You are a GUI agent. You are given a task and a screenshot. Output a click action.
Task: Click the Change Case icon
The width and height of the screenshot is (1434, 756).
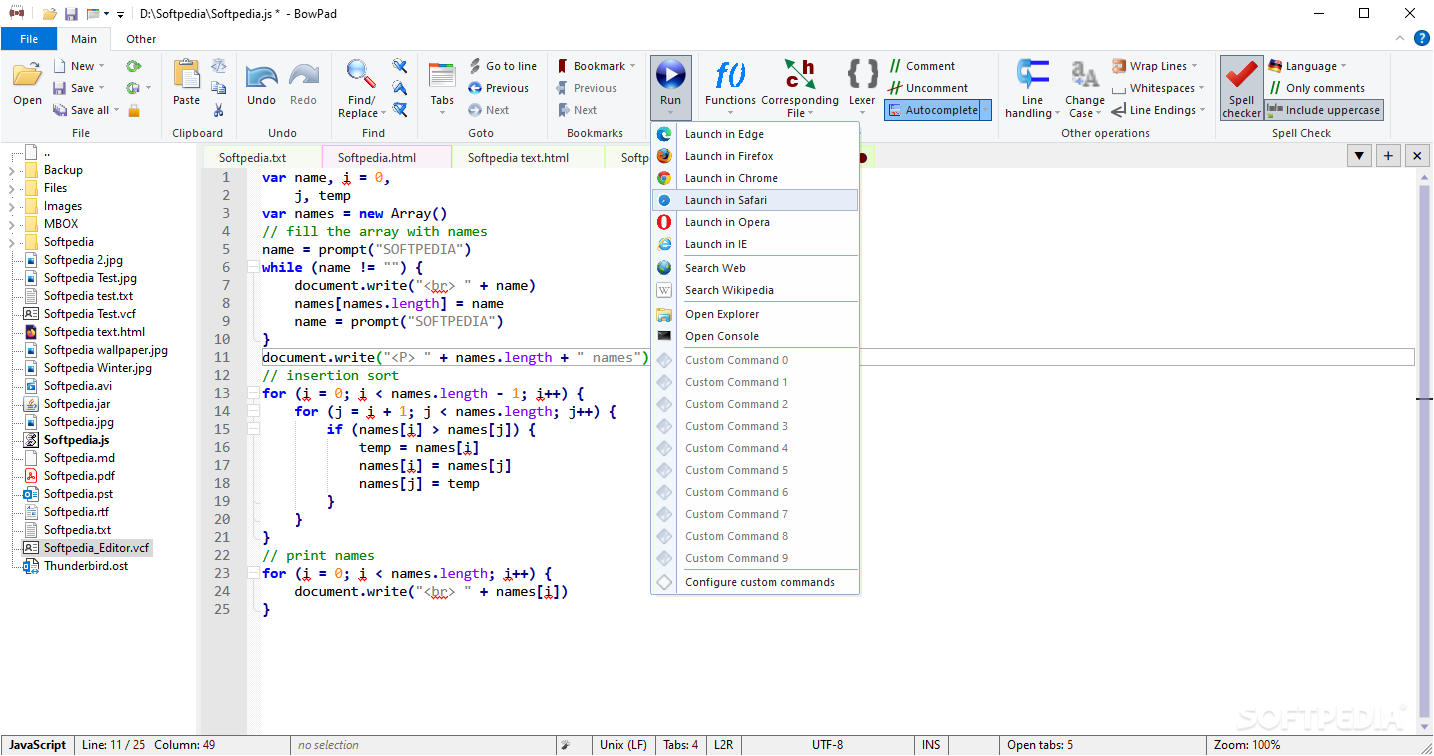click(x=1084, y=75)
